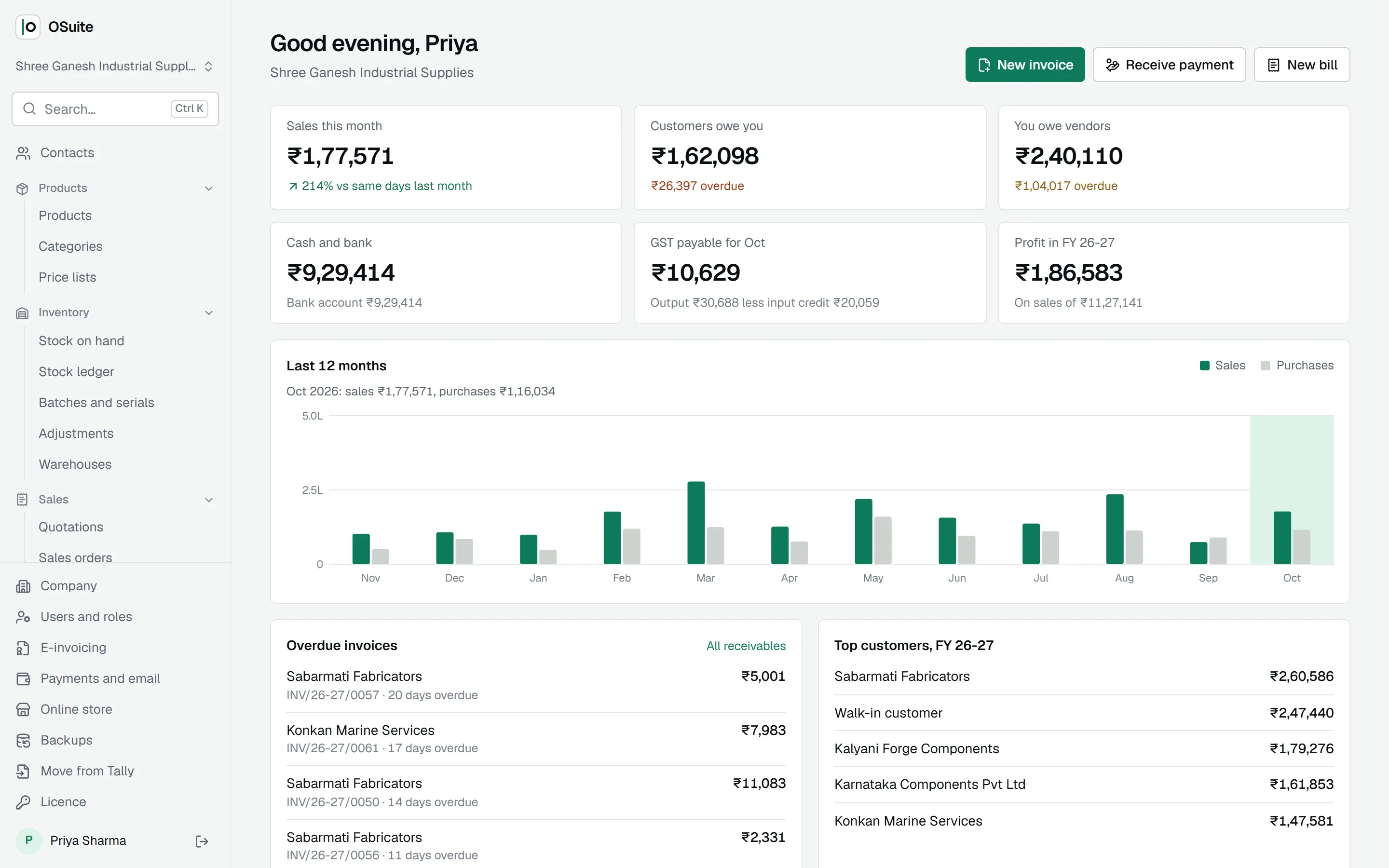Click the Inventory warehouse icon
Image resolution: width=1389 pixels, height=868 pixels.
22,313
